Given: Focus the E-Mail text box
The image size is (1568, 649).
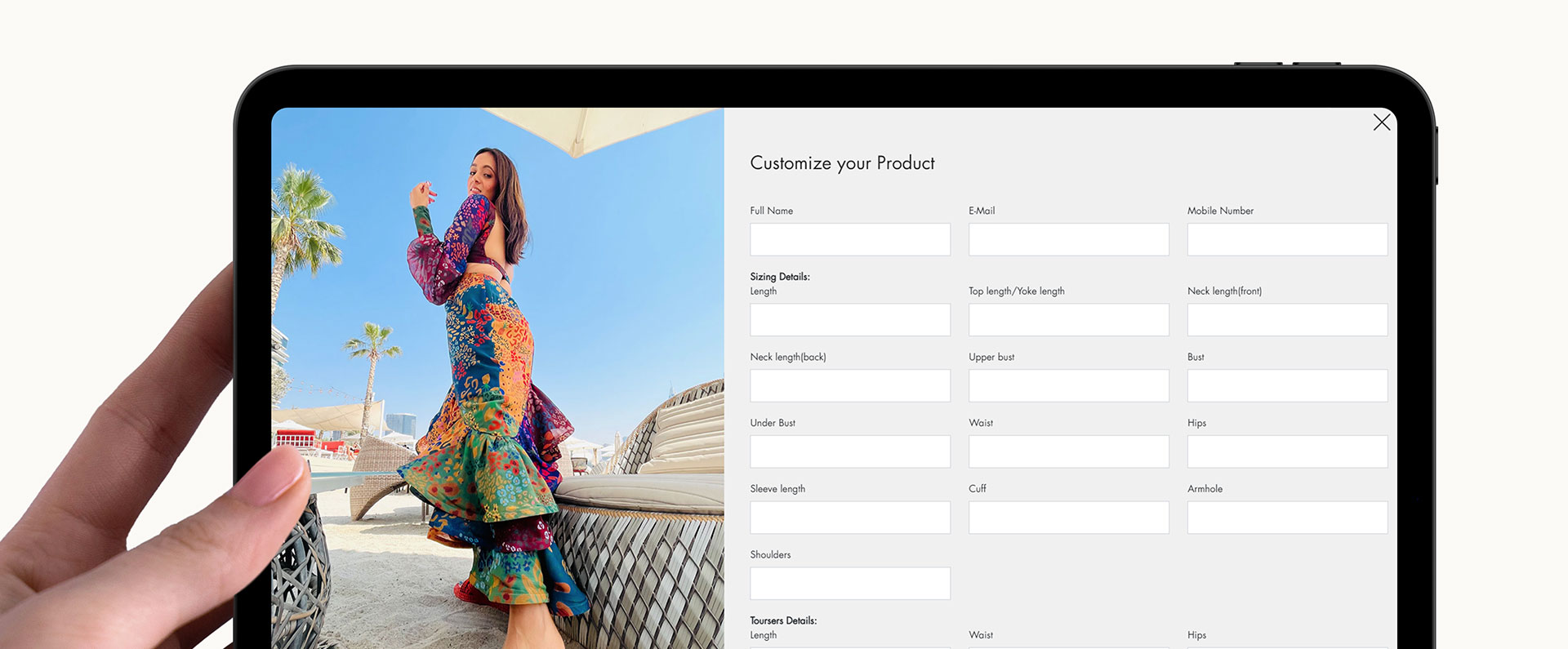Looking at the screenshot, I should point(1068,239).
